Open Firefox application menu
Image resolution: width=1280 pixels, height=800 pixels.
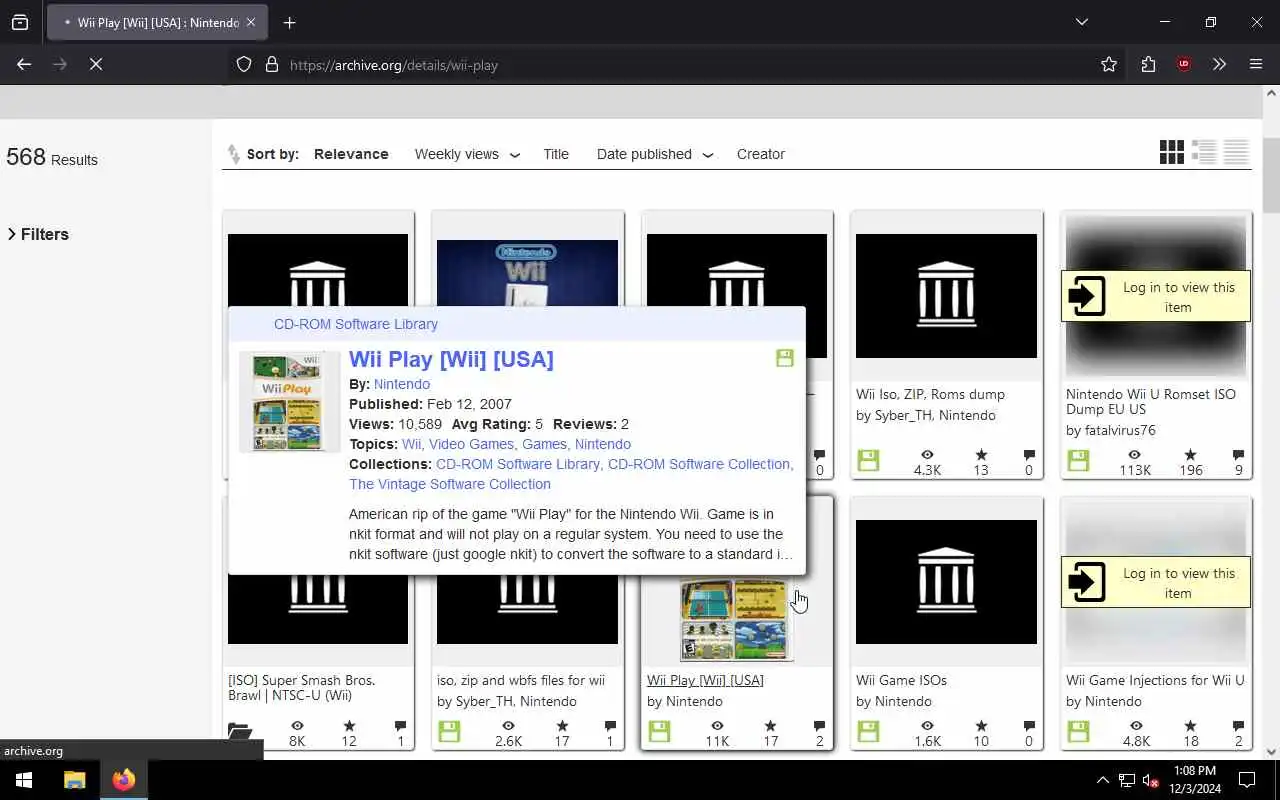1256,64
